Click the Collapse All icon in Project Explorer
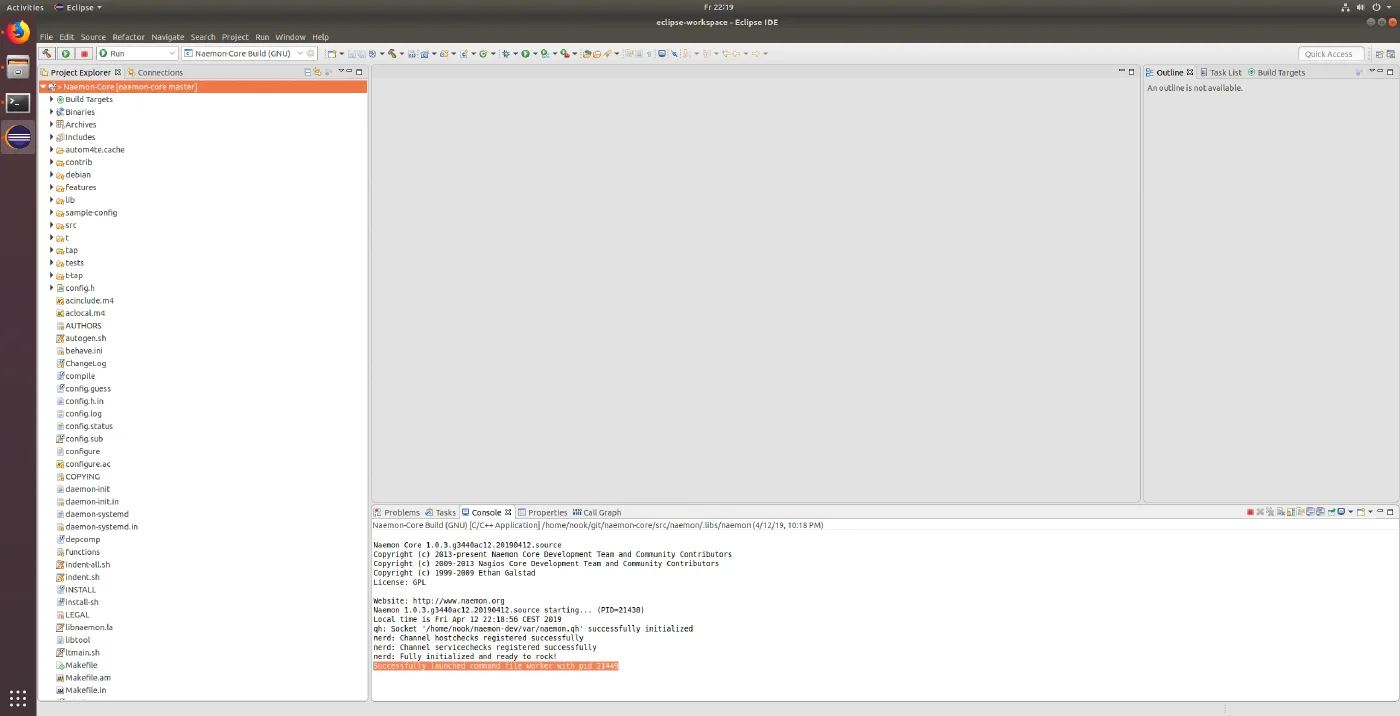 (x=308, y=72)
